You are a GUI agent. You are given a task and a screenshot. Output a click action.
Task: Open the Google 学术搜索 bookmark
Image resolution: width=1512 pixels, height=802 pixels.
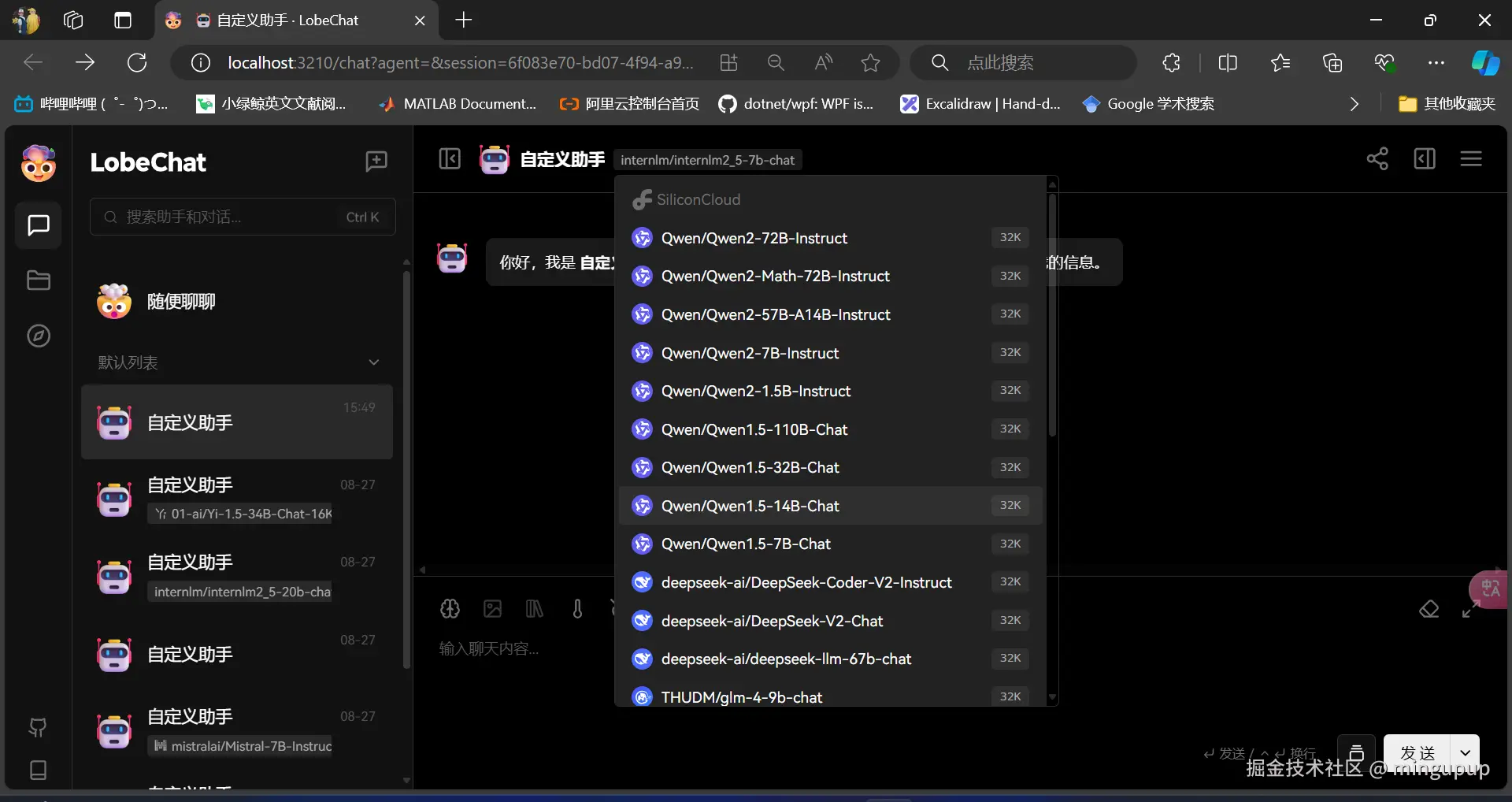tap(1148, 104)
